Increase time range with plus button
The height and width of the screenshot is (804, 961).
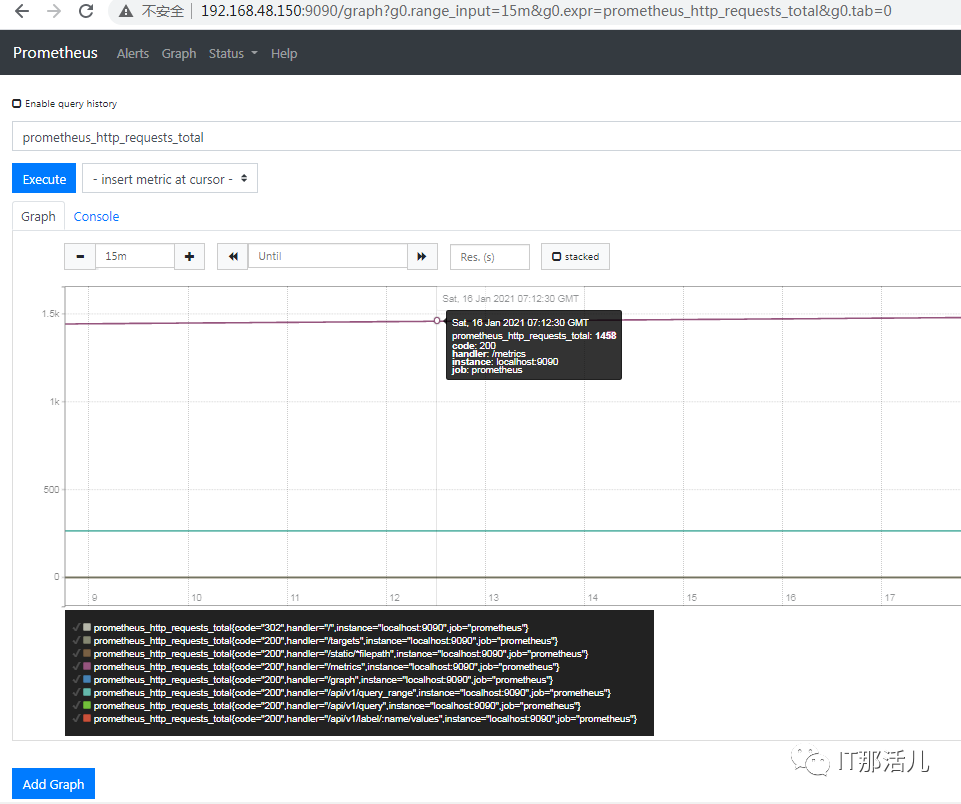(189, 256)
